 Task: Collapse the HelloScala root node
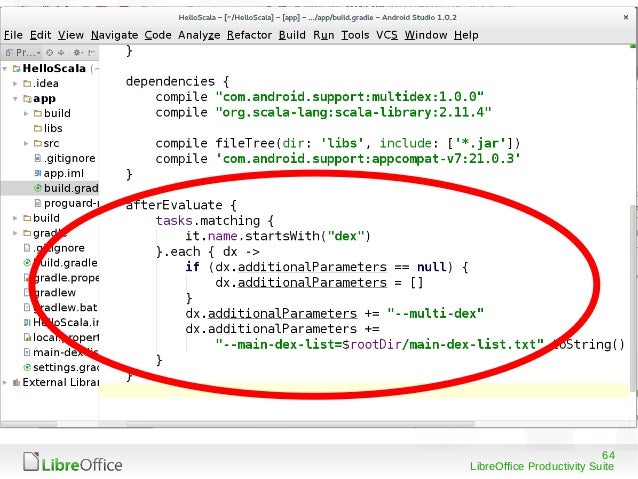[5, 68]
